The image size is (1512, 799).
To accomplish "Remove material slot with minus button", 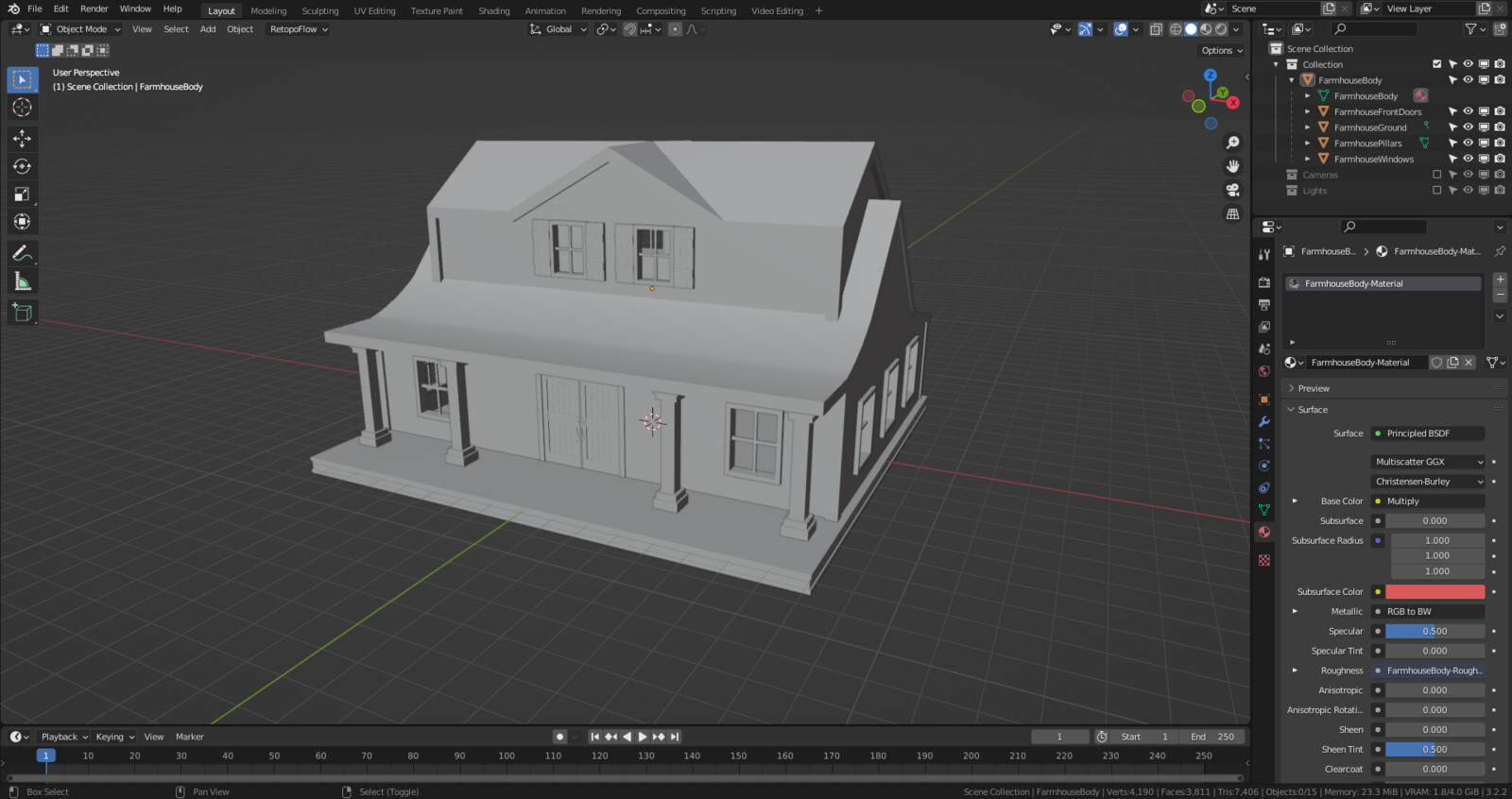I will (1500, 295).
